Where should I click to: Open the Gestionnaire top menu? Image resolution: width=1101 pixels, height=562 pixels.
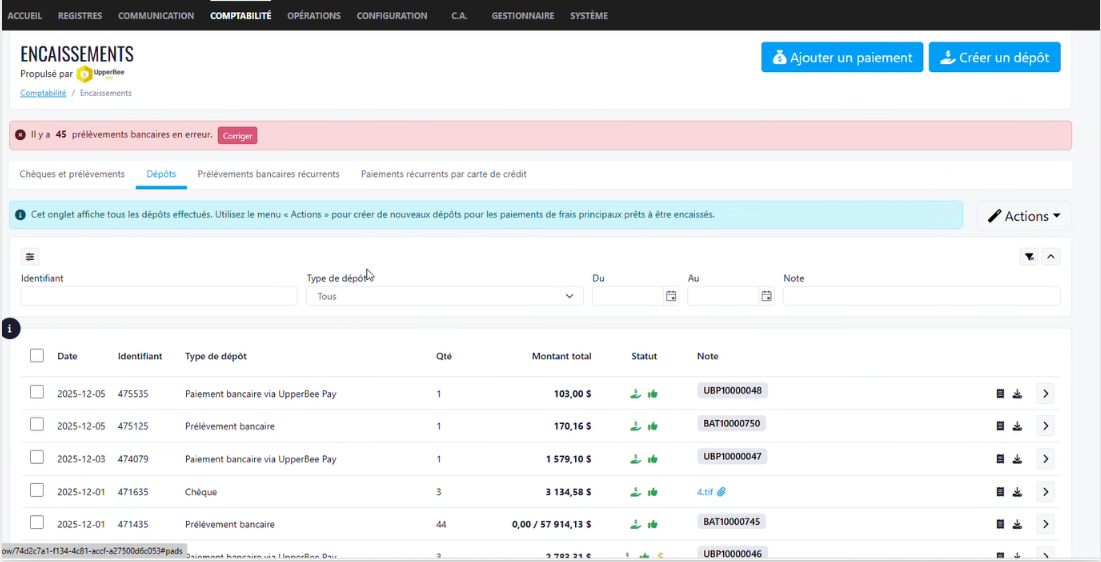pos(522,15)
